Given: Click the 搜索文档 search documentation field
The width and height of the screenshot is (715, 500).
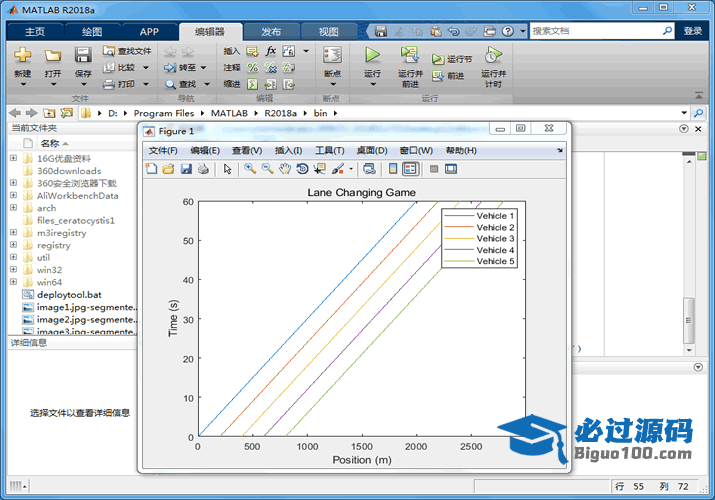Looking at the screenshot, I should click(596, 31).
